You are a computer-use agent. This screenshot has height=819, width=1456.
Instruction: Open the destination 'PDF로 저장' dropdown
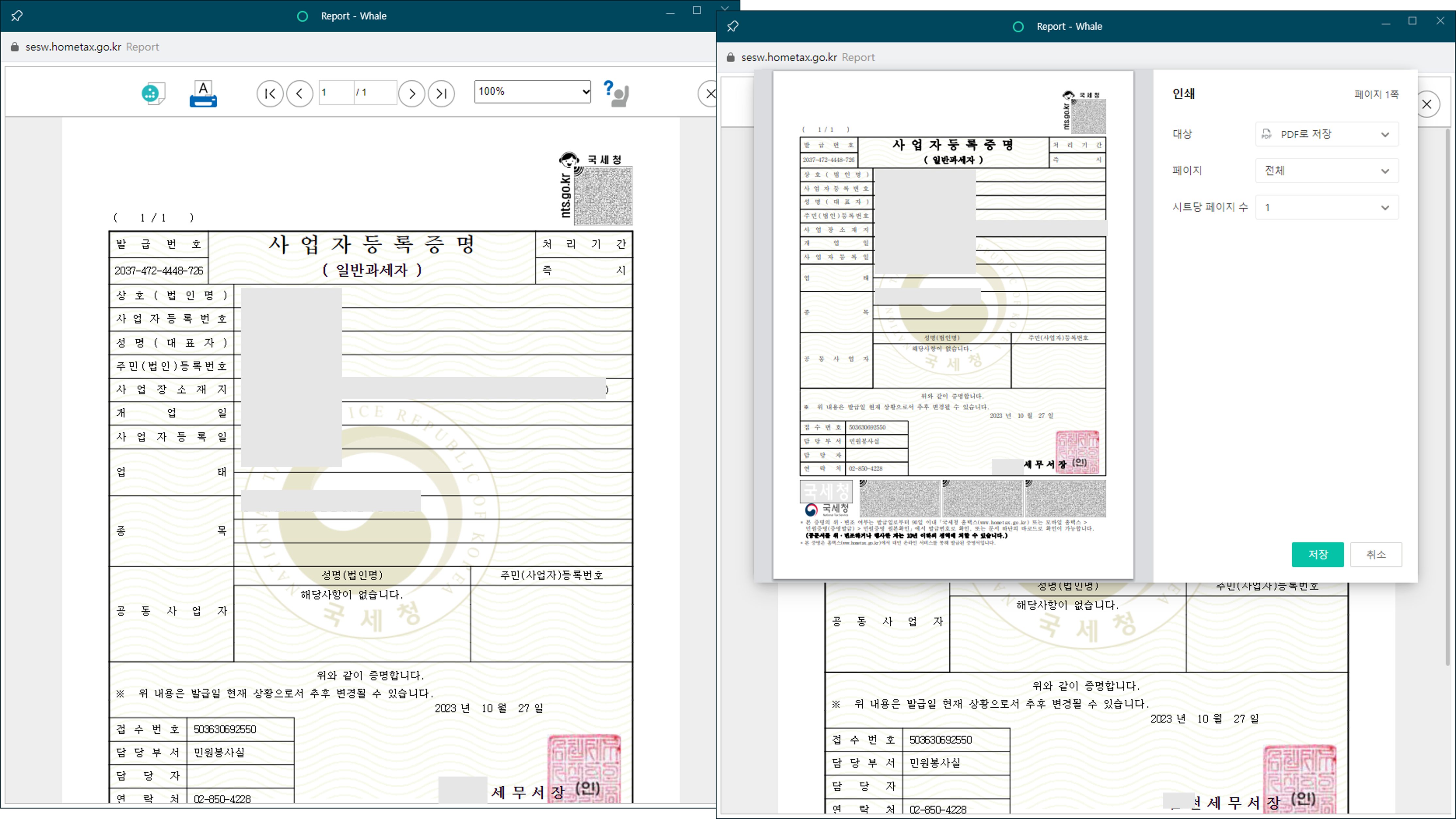tap(1327, 134)
